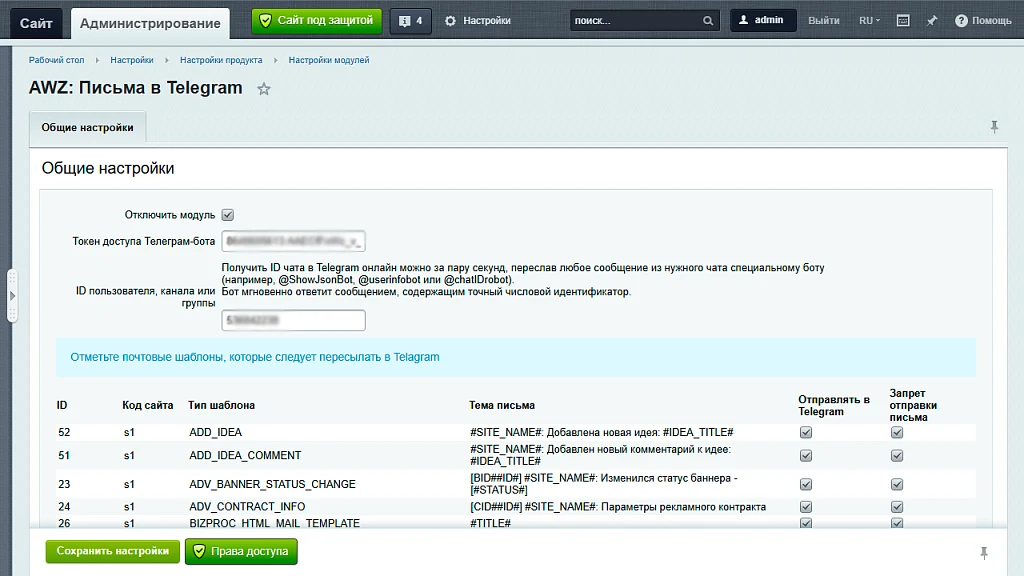Toggle Отправлять в Telegram for ADV_BANNER_STATUS_CHANGE

point(806,485)
